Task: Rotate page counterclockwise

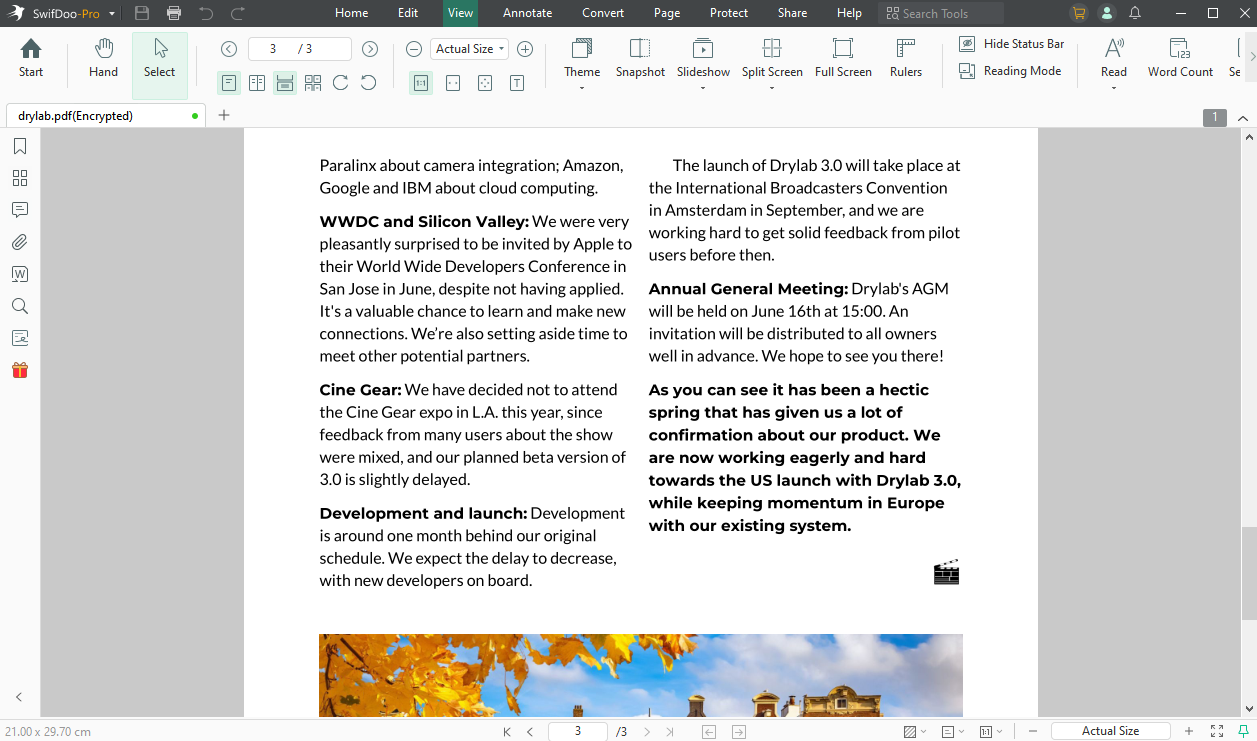Action: [x=369, y=83]
